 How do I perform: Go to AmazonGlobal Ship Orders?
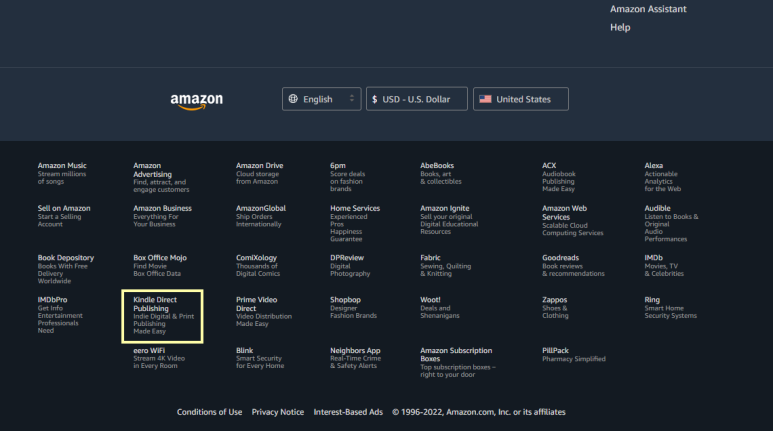tap(261, 216)
